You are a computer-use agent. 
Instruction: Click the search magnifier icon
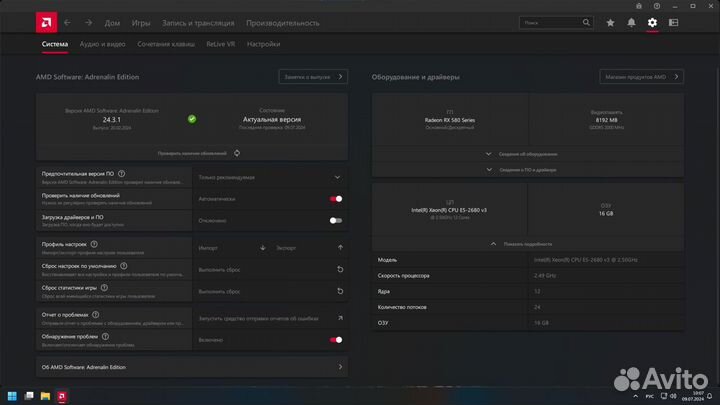(x=586, y=22)
